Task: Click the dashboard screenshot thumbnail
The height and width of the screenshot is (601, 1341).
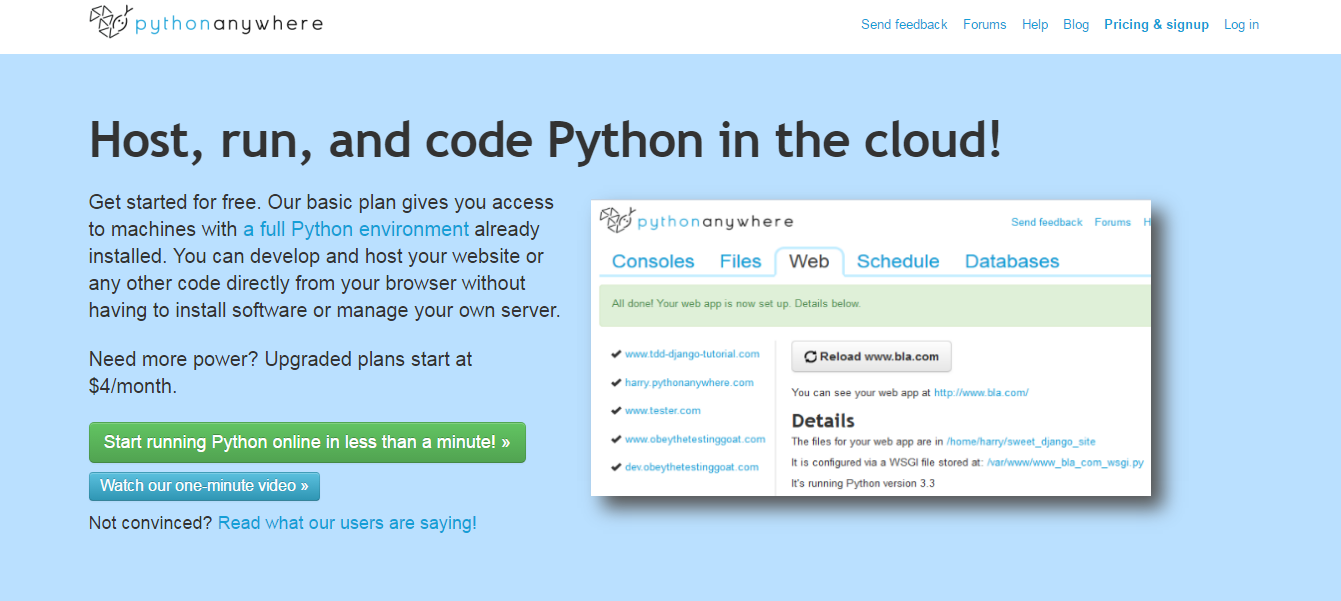Action: click(871, 348)
